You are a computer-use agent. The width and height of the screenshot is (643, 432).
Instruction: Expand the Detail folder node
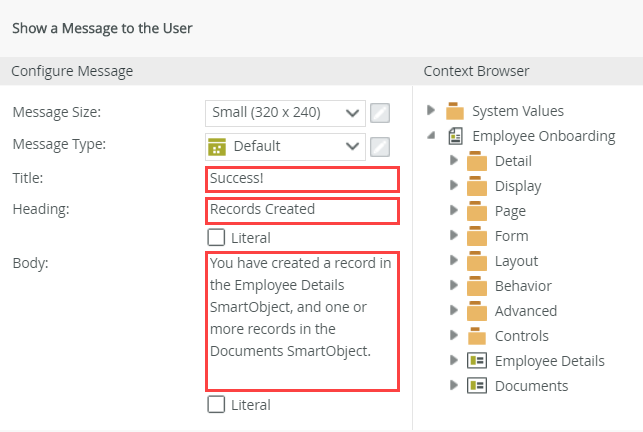tap(453, 161)
